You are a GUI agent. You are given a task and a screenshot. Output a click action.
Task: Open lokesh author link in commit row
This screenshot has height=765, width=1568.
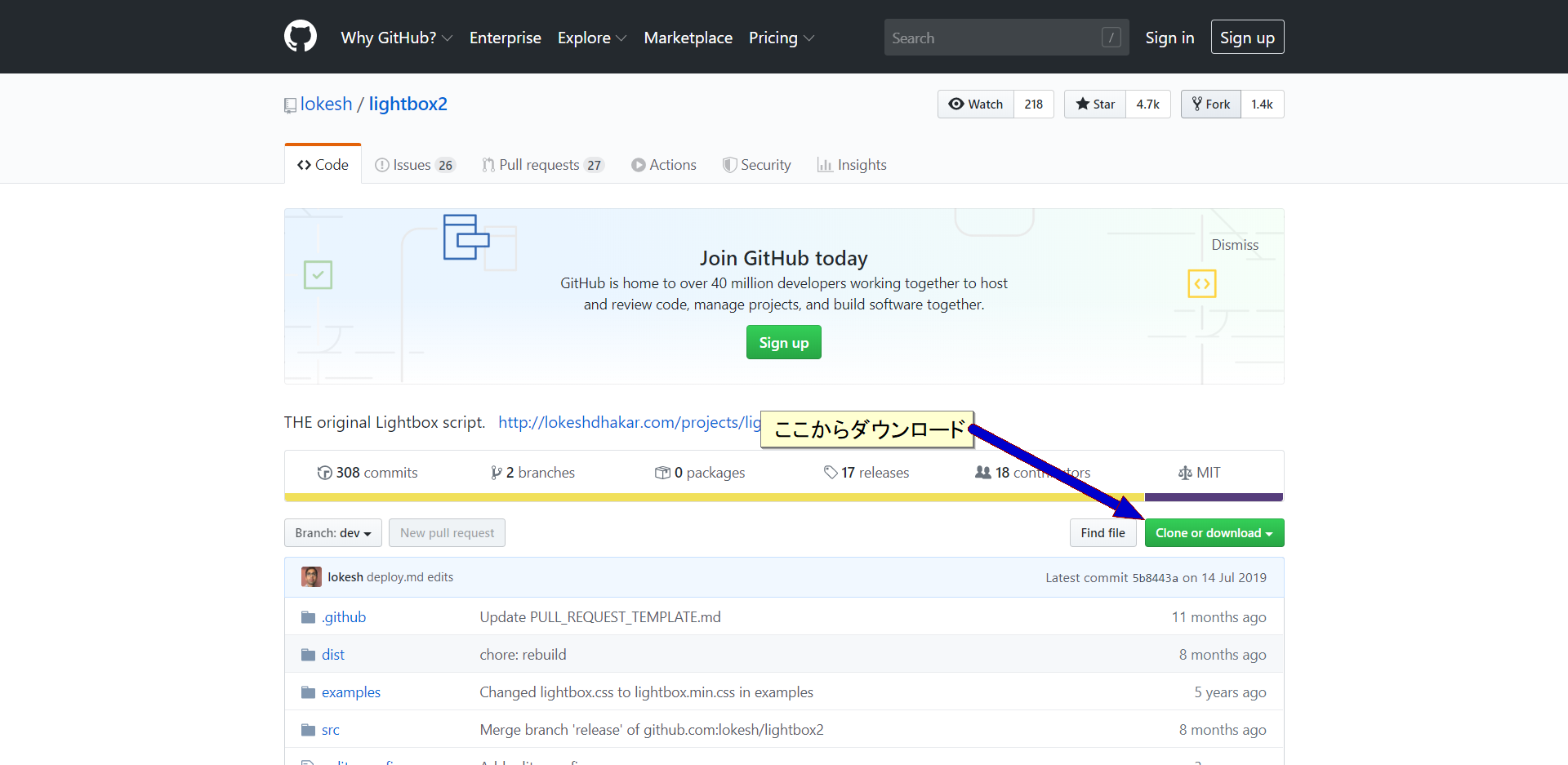click(345, 577)
